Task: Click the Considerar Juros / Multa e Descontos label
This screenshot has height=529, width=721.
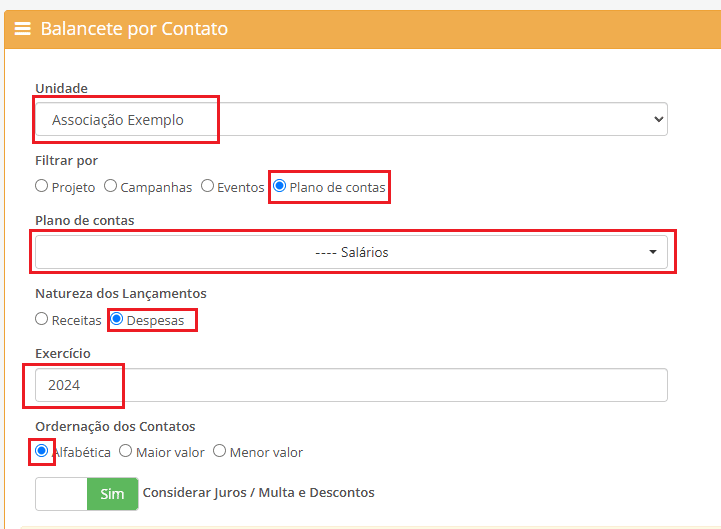Action: coord(258,493)
